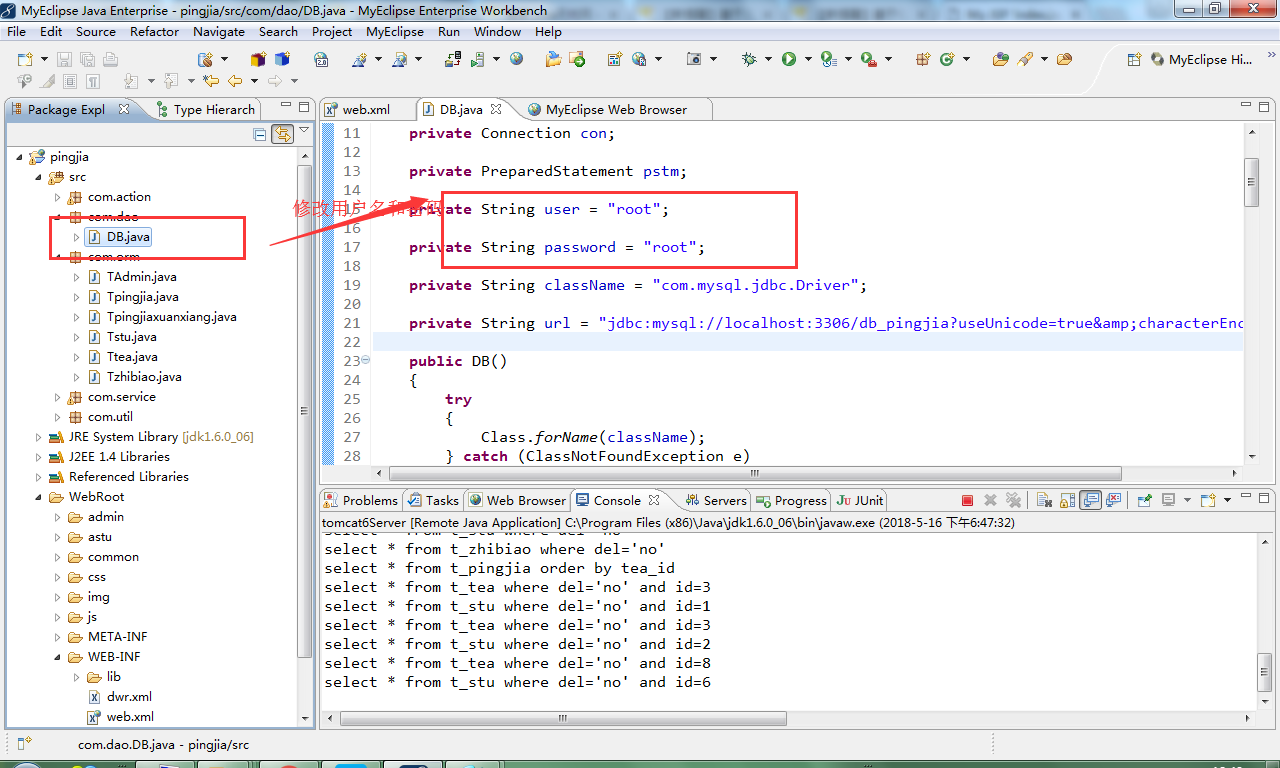The width and height of the screenshot is (1280, 768).
Task: Close the DB.java editor tab
Action: (496, 109)
